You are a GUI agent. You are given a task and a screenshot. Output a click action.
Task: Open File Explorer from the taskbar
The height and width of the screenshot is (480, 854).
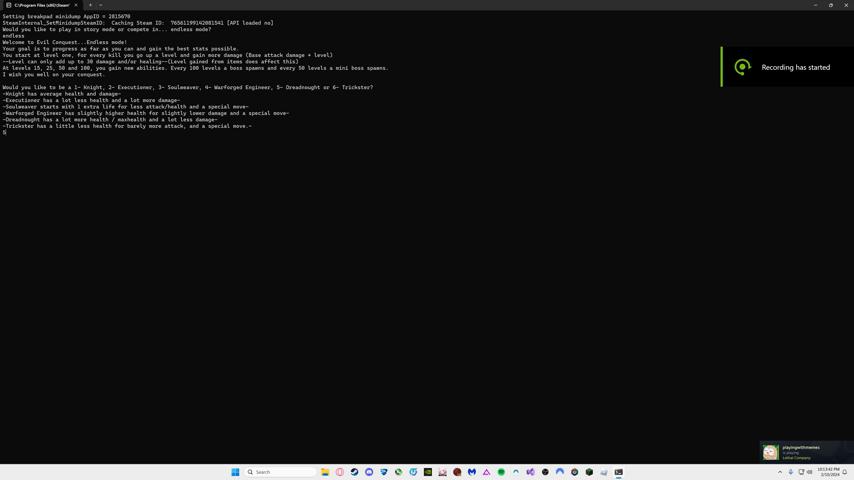click(325, 472)
